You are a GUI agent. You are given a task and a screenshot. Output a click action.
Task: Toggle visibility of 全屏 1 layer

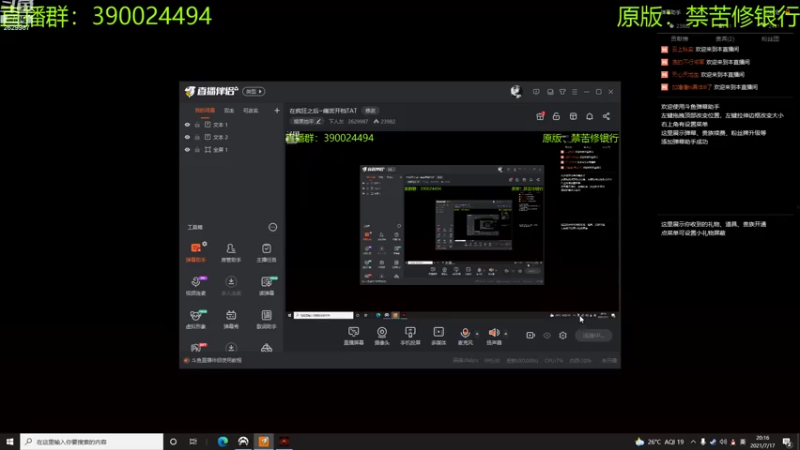pyautogui.click(x=187, y=149)
